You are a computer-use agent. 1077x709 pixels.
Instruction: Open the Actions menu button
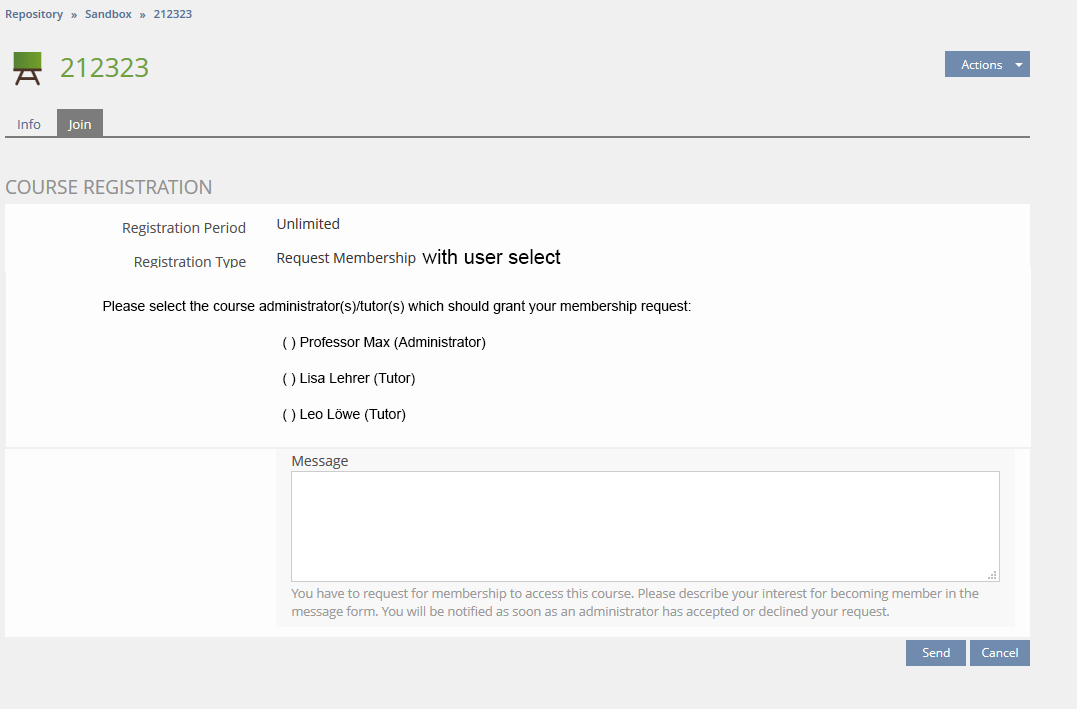[981, 65]
